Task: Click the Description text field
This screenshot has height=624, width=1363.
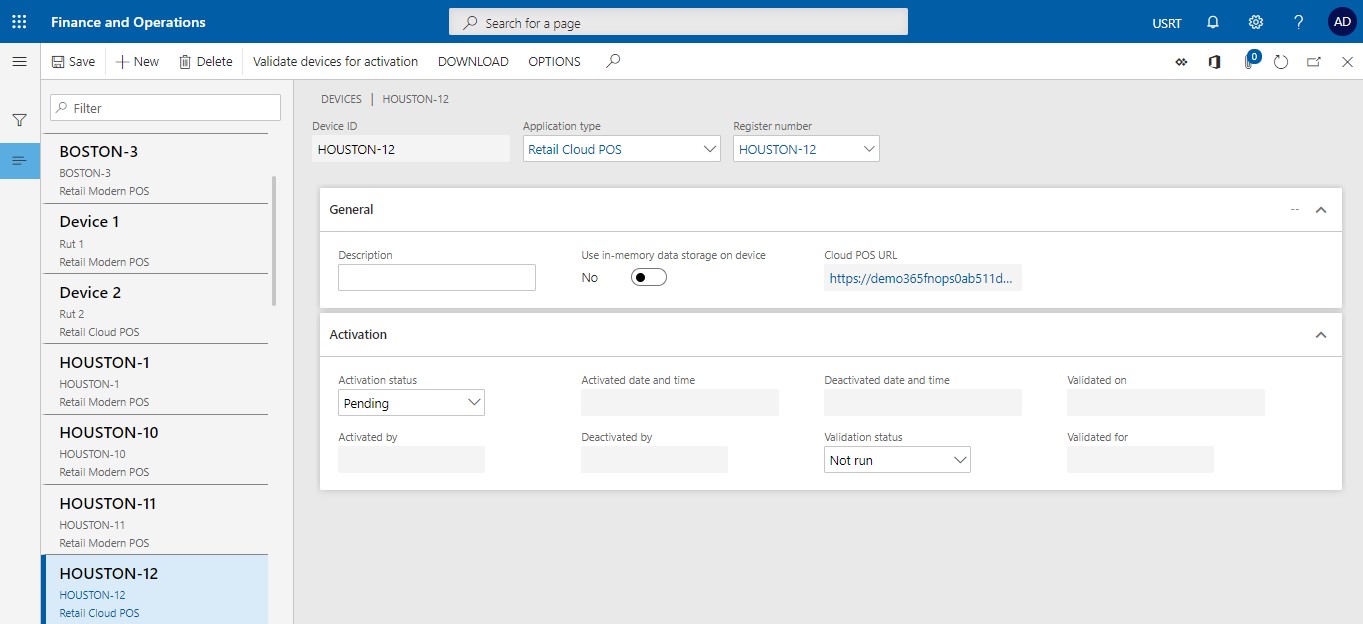Action: (436, 278)
